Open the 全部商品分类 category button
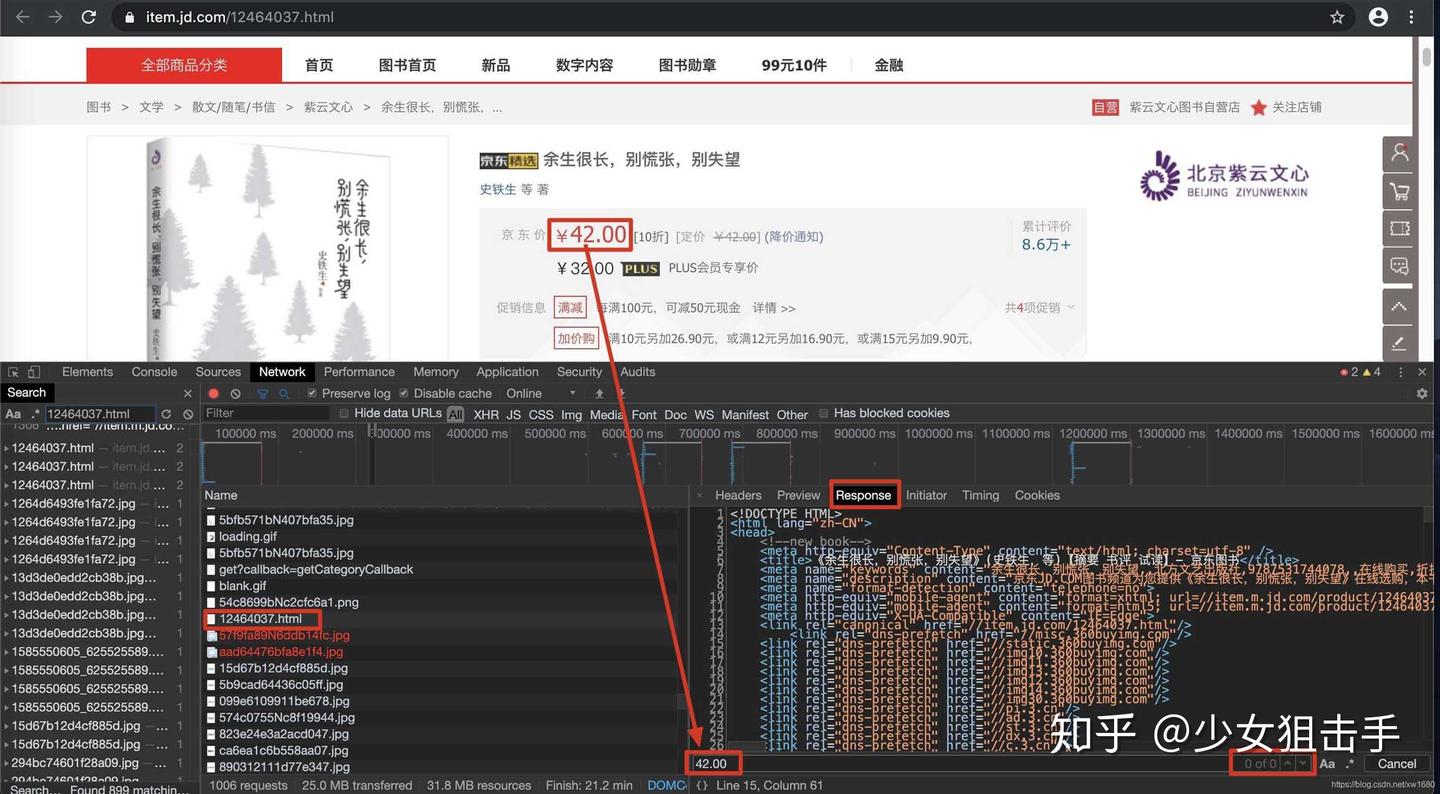 184,65
